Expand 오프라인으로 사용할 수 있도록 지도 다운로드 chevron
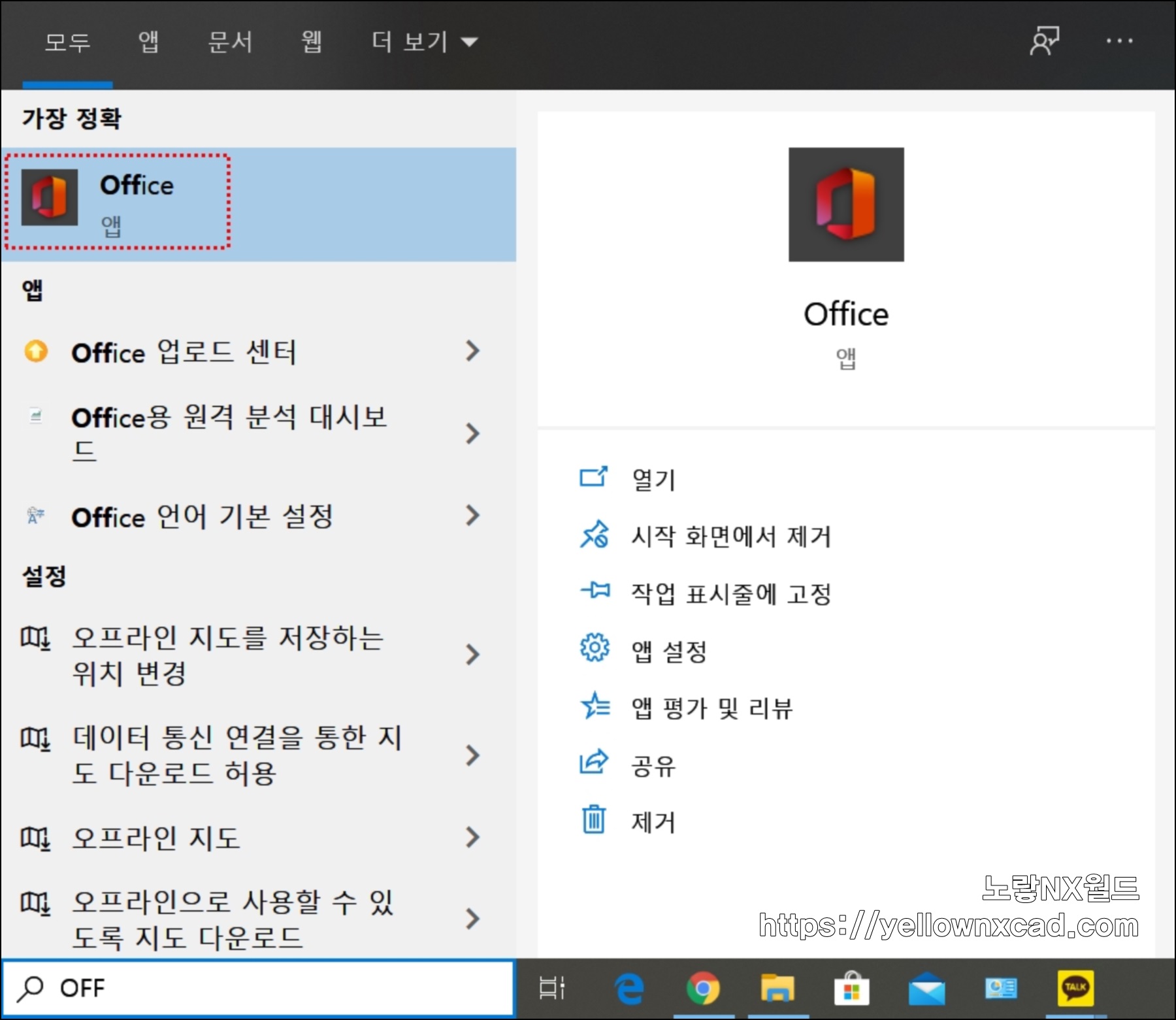The image size is (1176, 1020). point(473,919)
